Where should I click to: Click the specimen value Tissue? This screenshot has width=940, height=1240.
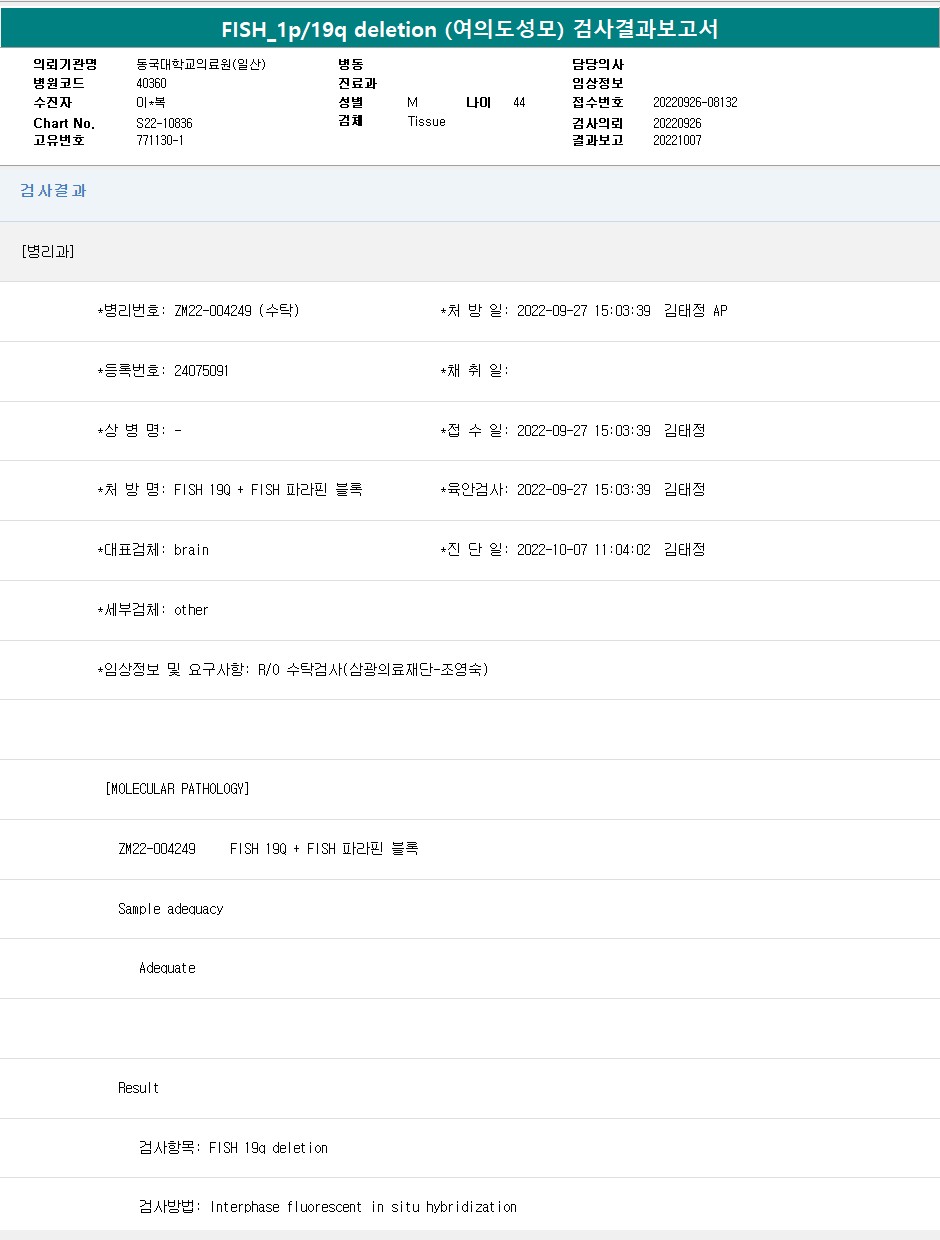[x=426, y=121]
